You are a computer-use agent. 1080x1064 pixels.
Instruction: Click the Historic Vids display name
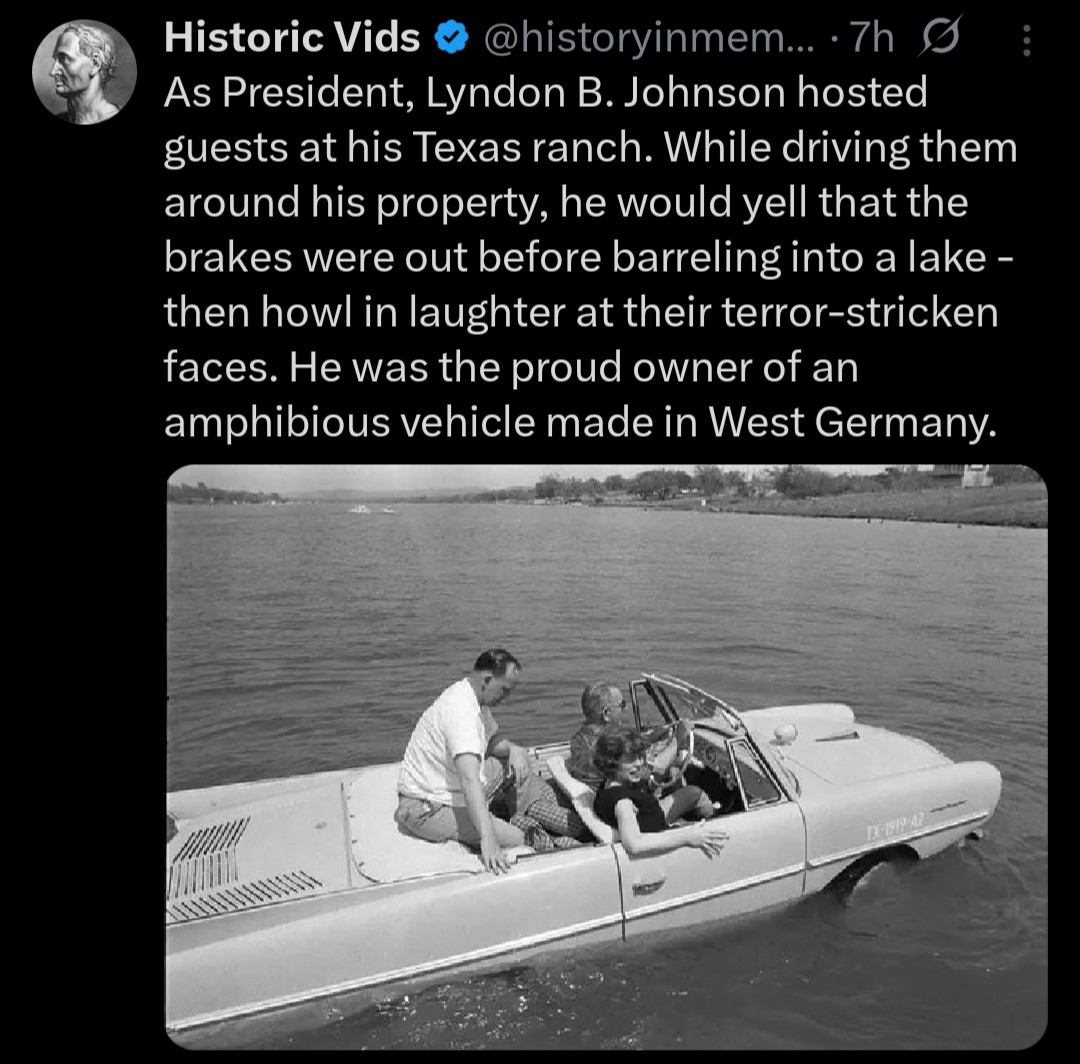[x=292, y=38]
